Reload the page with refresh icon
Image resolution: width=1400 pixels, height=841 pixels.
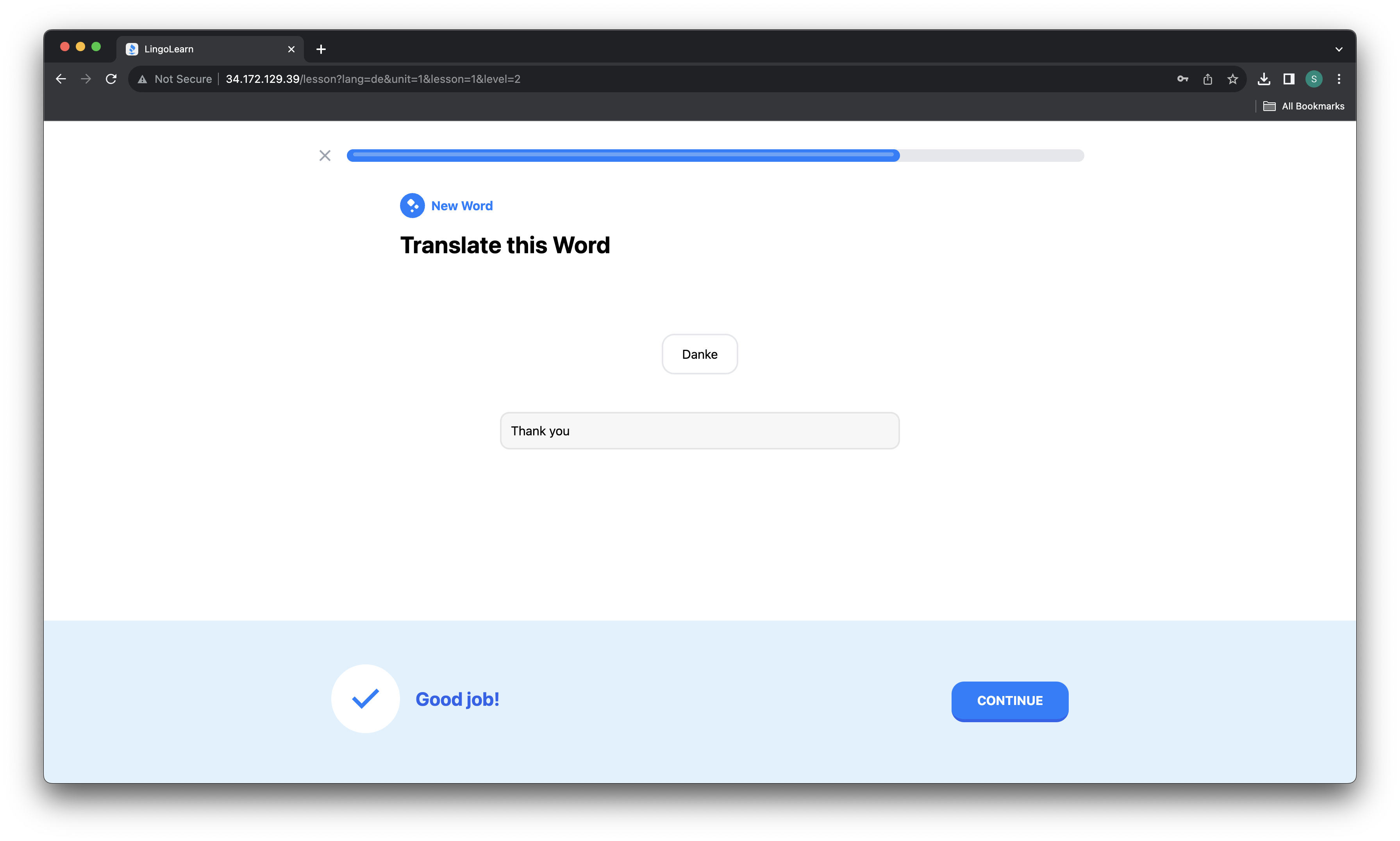(111, 79)
